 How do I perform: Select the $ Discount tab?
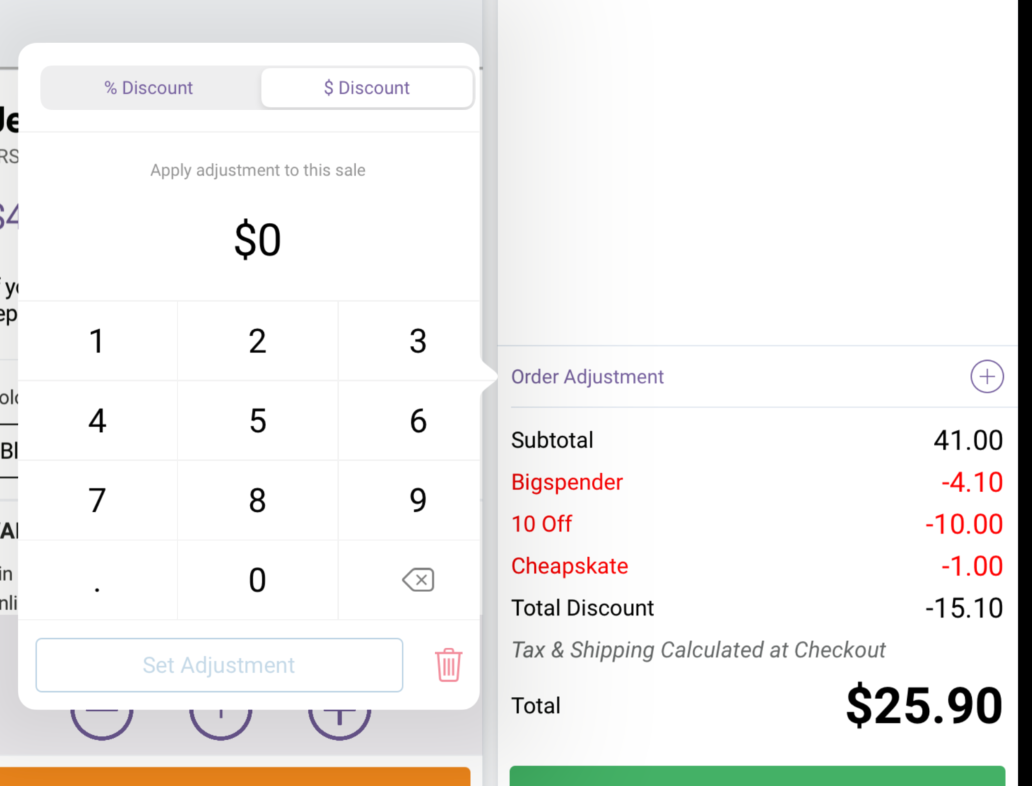[367, 88]
